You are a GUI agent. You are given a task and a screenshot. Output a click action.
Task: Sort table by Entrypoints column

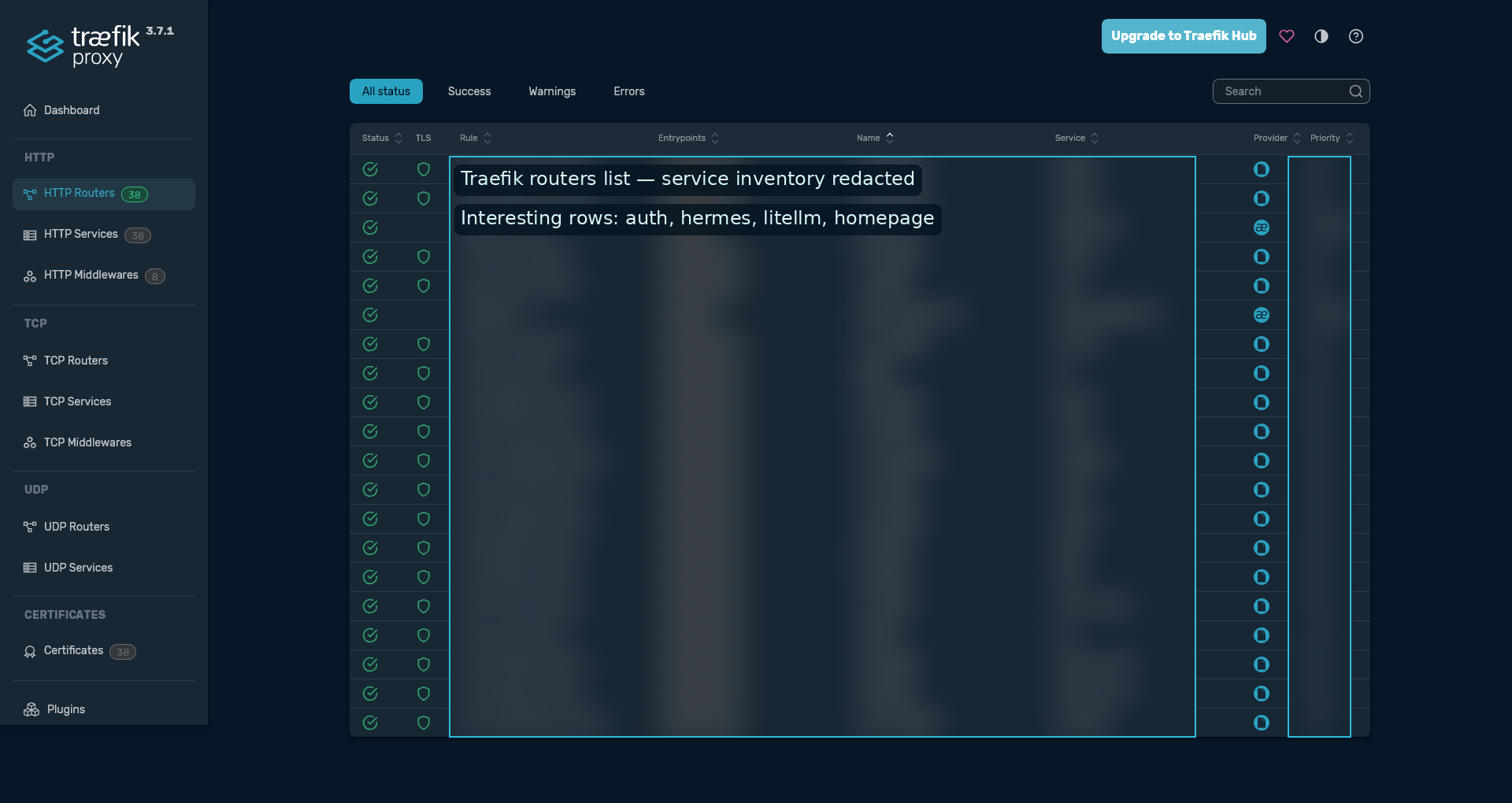pos(688,138)
